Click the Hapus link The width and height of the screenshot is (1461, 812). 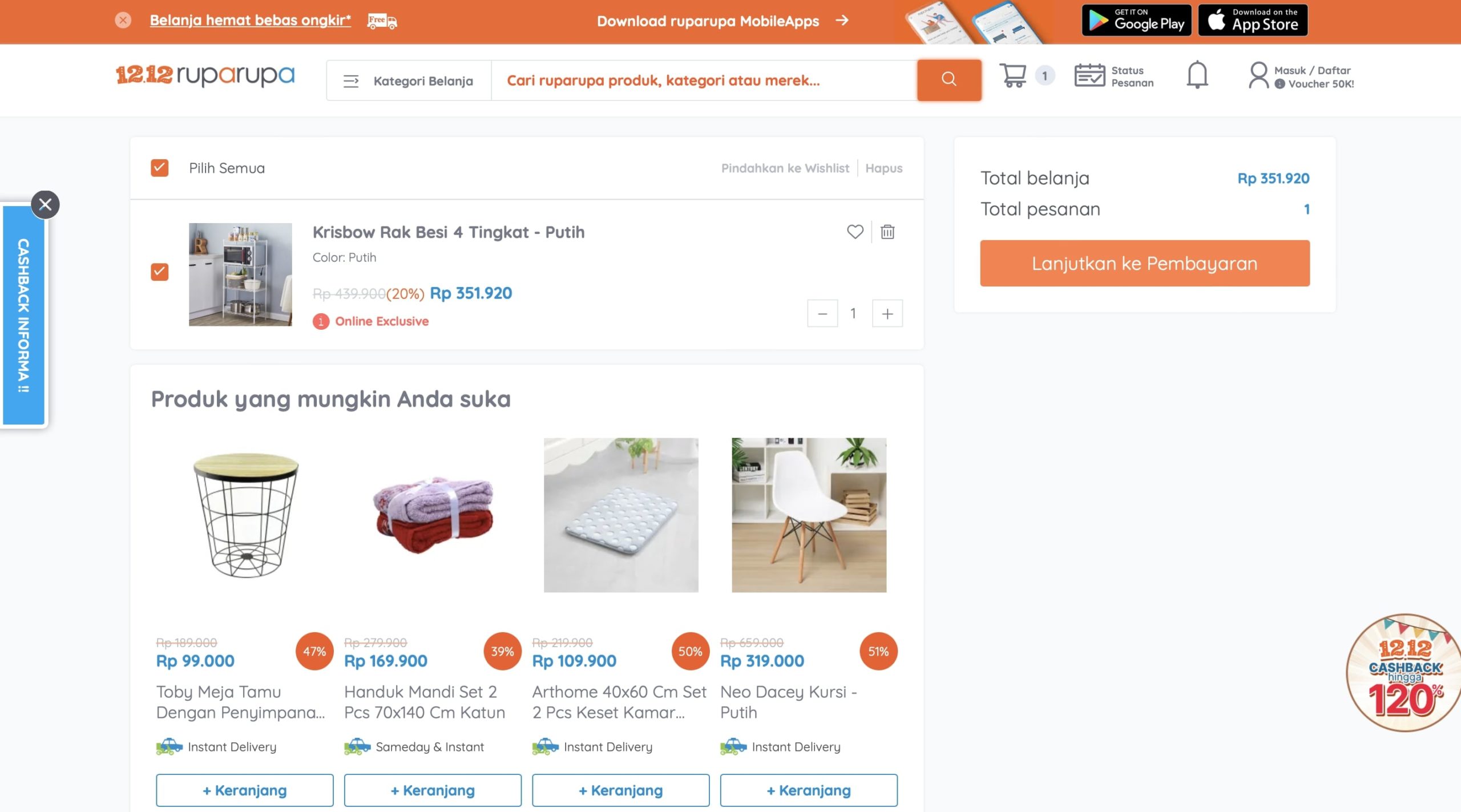883,168
